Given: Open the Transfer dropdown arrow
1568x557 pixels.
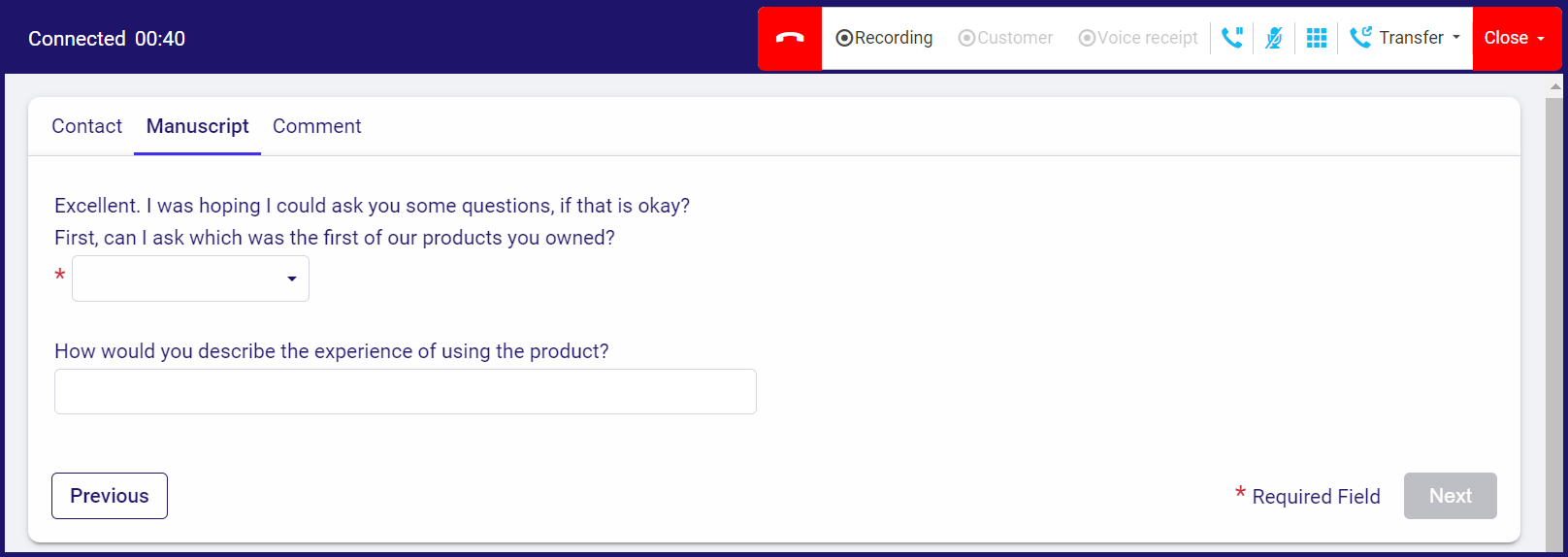Looking at the screenshot, I should [x=1455, y=38].
